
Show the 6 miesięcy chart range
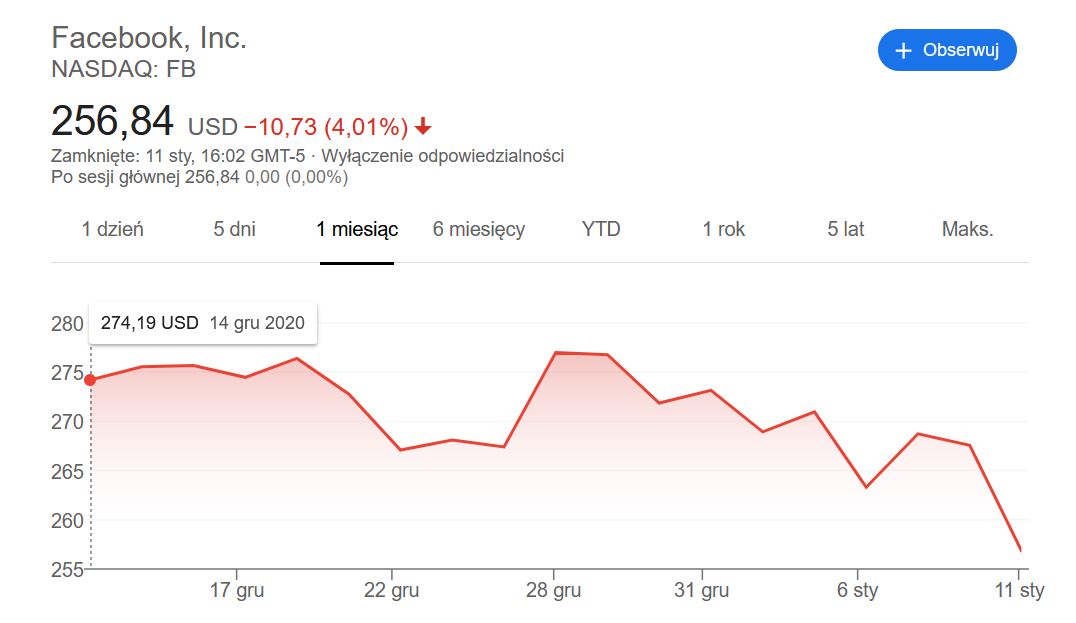click(x=479, y=229)
